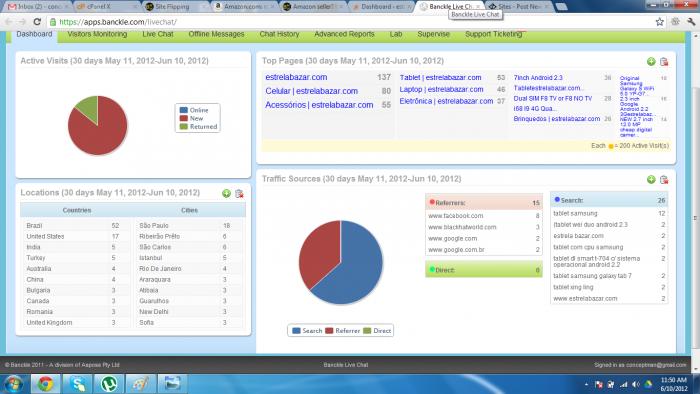
Task: Open Chrome from the Windows taskbar
Action: (45, 384)
